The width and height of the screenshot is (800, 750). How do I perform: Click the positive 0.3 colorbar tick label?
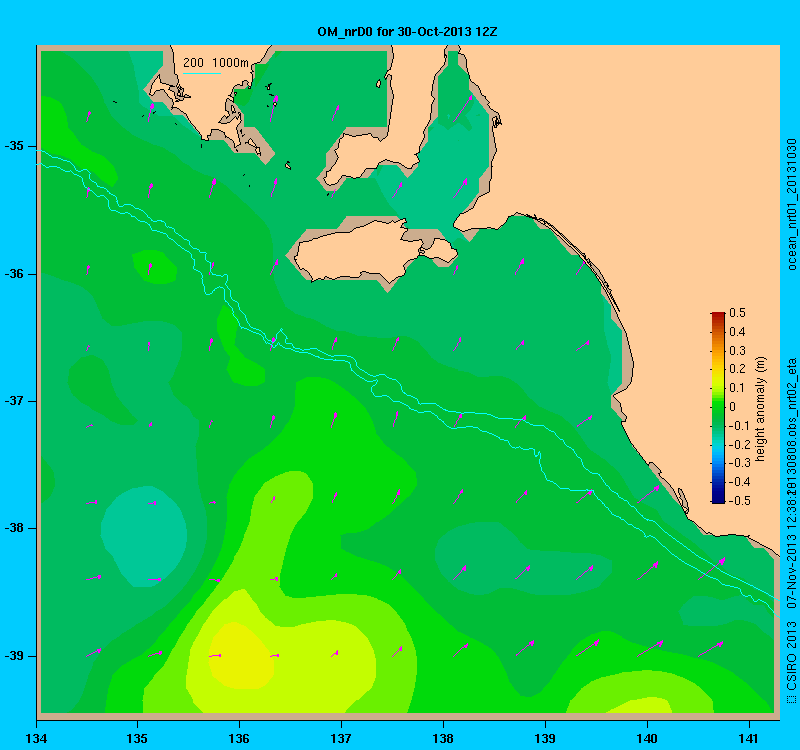point(737,351)
